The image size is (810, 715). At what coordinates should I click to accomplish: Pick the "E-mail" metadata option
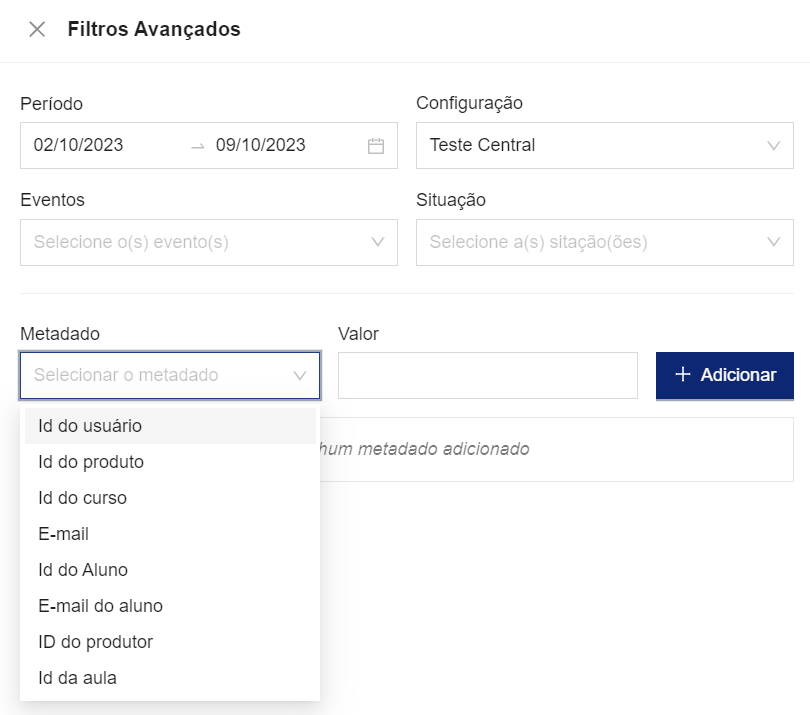coord(64,534)
